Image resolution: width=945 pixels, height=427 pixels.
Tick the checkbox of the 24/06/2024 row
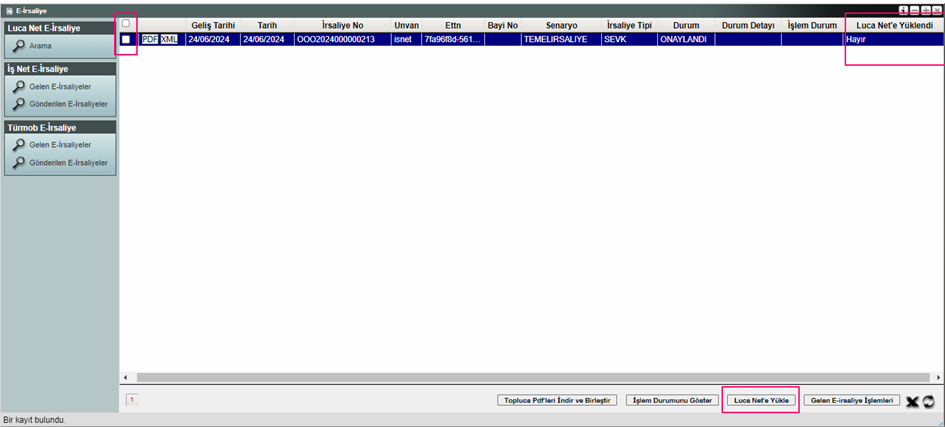(x=127, y=39)
